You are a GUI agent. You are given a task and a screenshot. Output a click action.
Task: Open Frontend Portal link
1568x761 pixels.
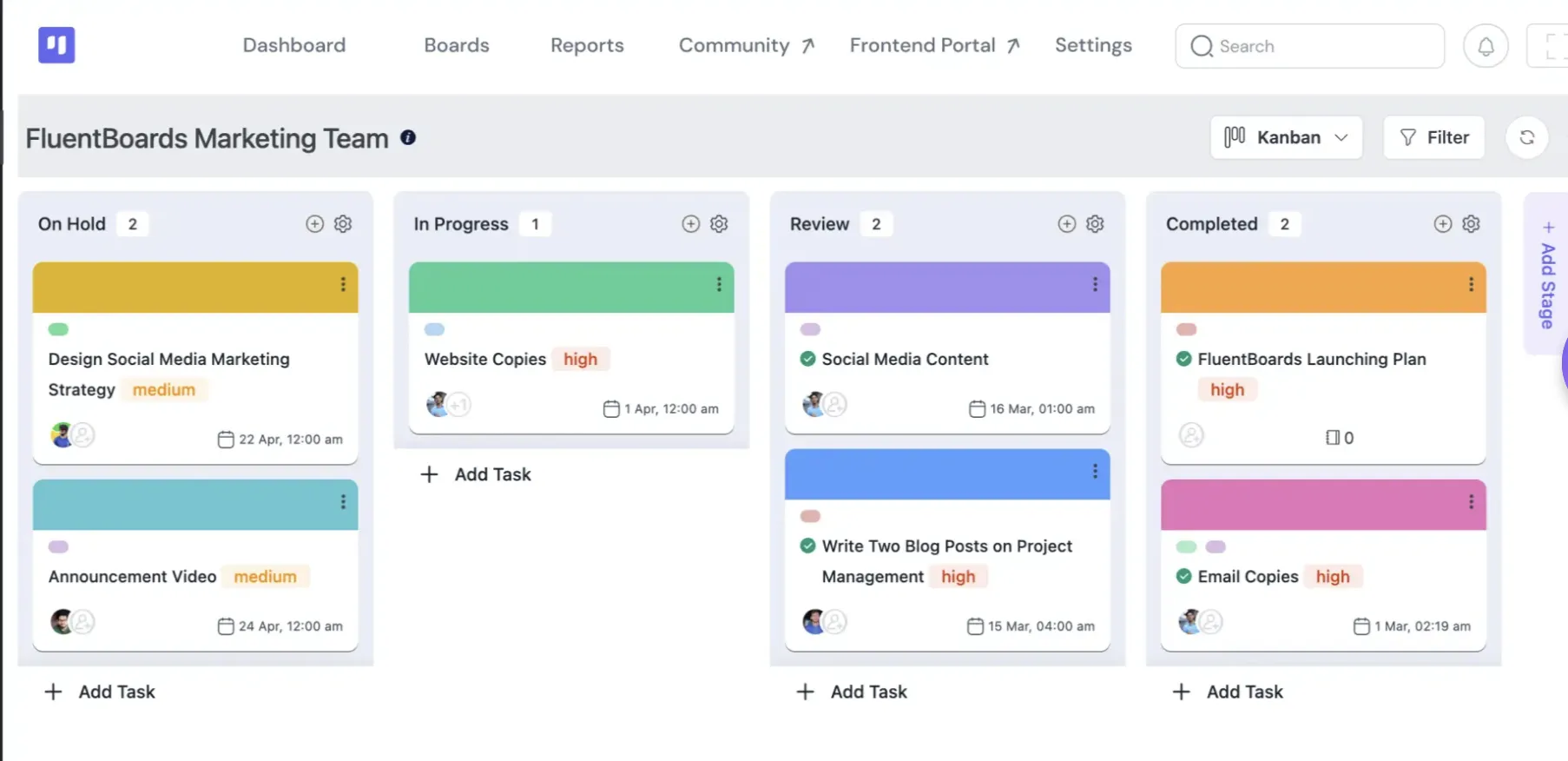point(935,45)
